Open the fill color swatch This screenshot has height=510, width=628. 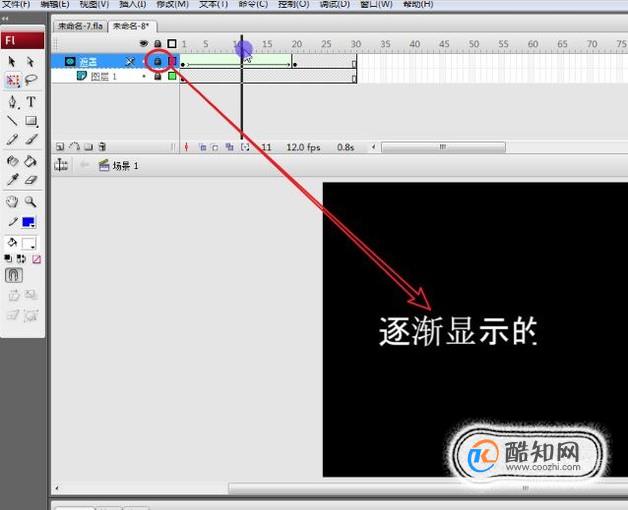pyautogui.click(x=29, y=243)
